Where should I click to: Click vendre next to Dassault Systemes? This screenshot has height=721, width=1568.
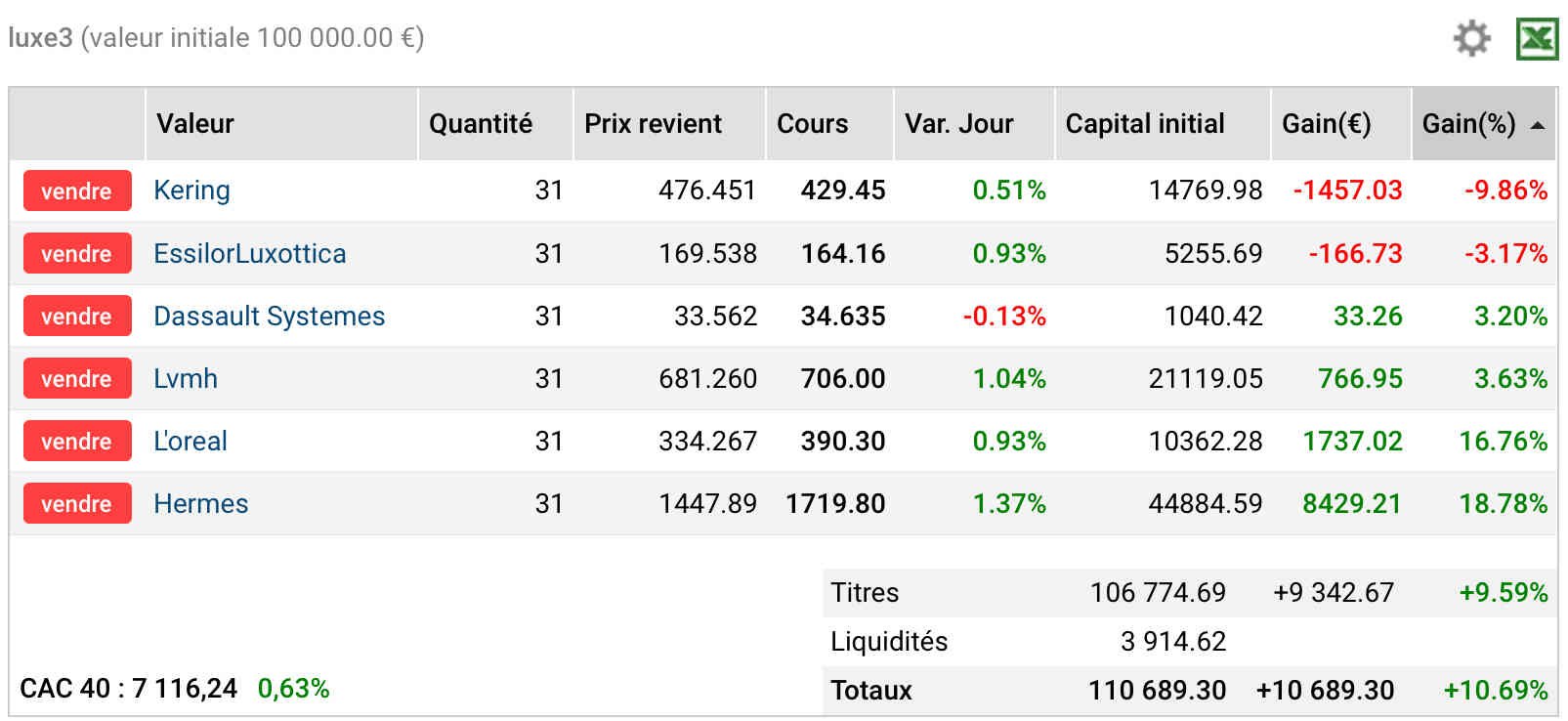coord(77,316)
